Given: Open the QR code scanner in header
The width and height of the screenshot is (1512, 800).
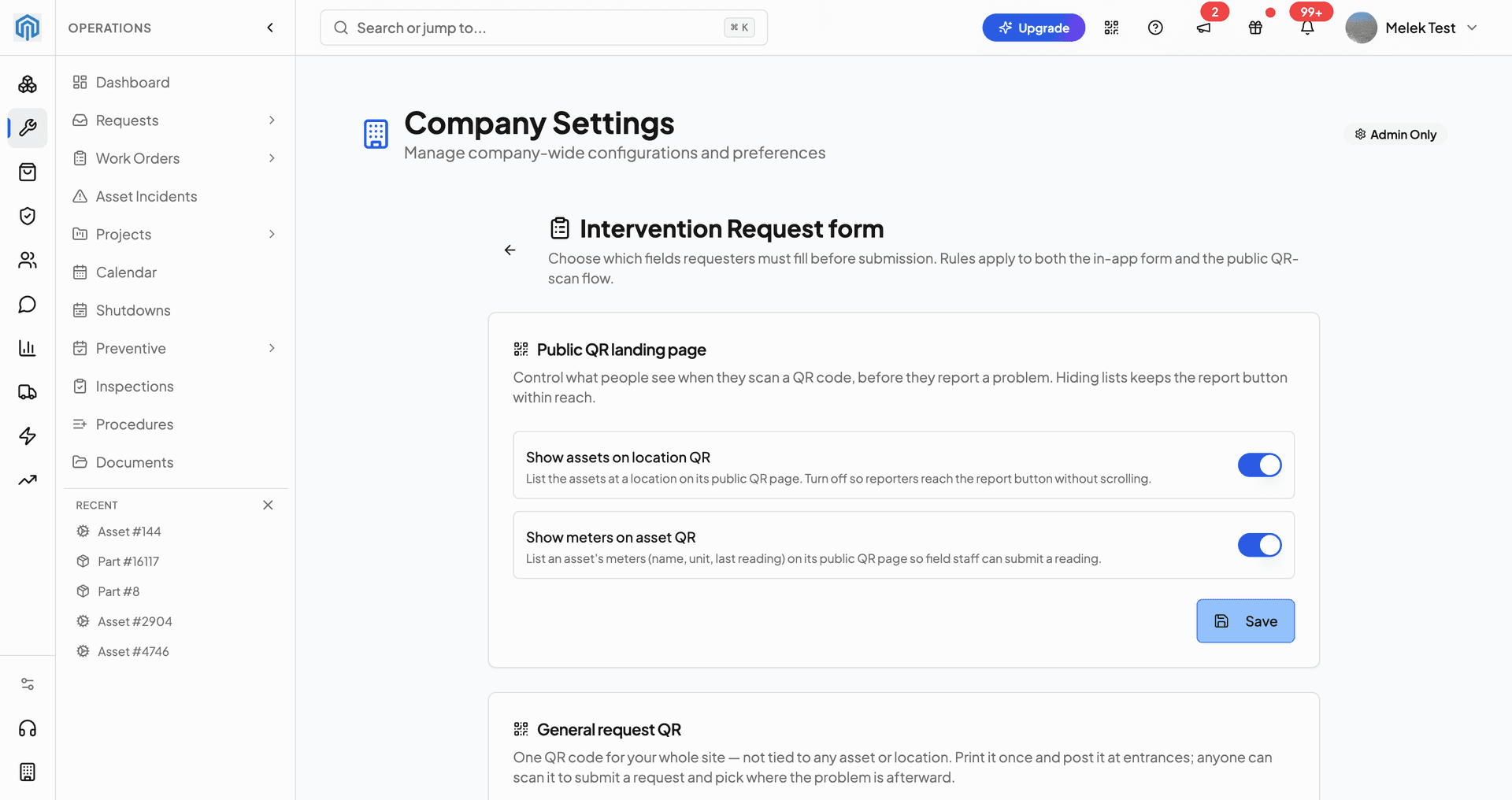Looking at the screenshot, I should point(1111,28).
